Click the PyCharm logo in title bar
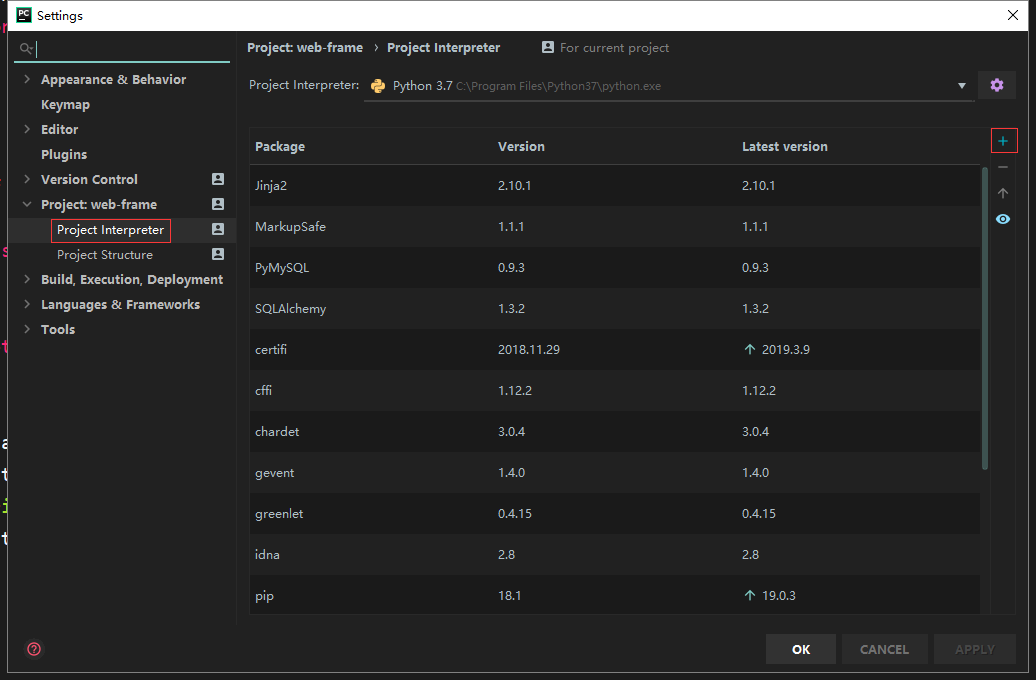This screenshot has width=1036, height=680. pyautogui.click(x=24, y=15)
